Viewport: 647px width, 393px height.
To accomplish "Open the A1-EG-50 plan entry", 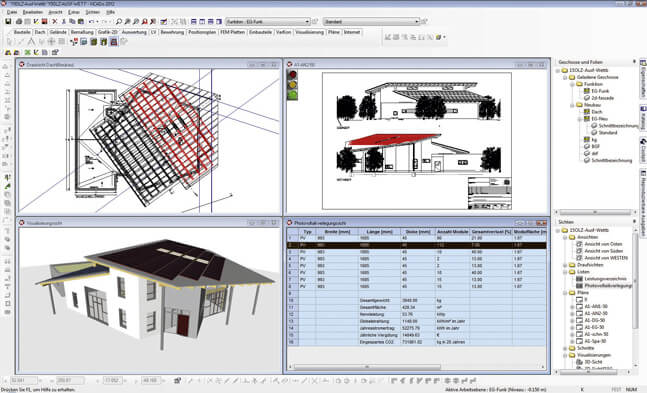I will pos(594,327).
